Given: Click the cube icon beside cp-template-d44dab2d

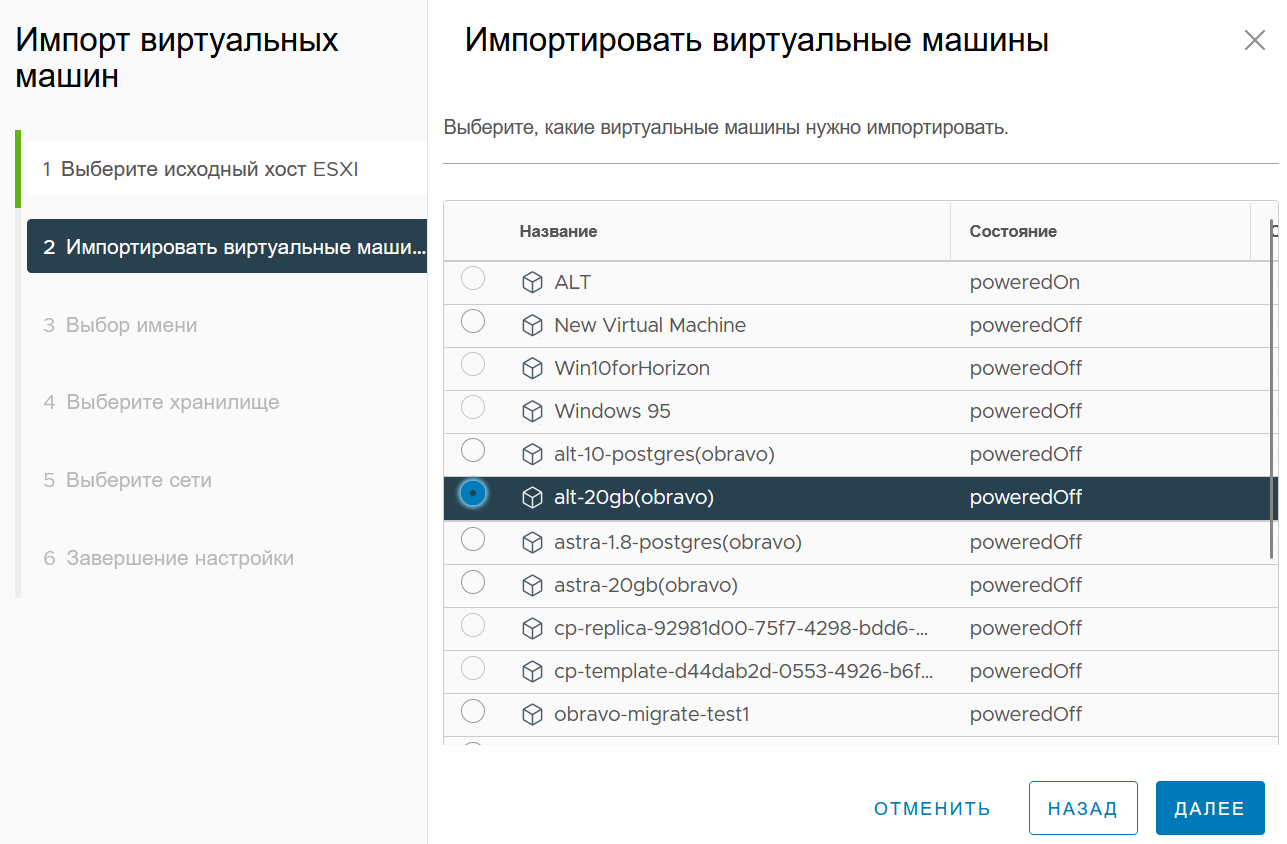Looking at the screenshot, I should click(x=532, y=672).
